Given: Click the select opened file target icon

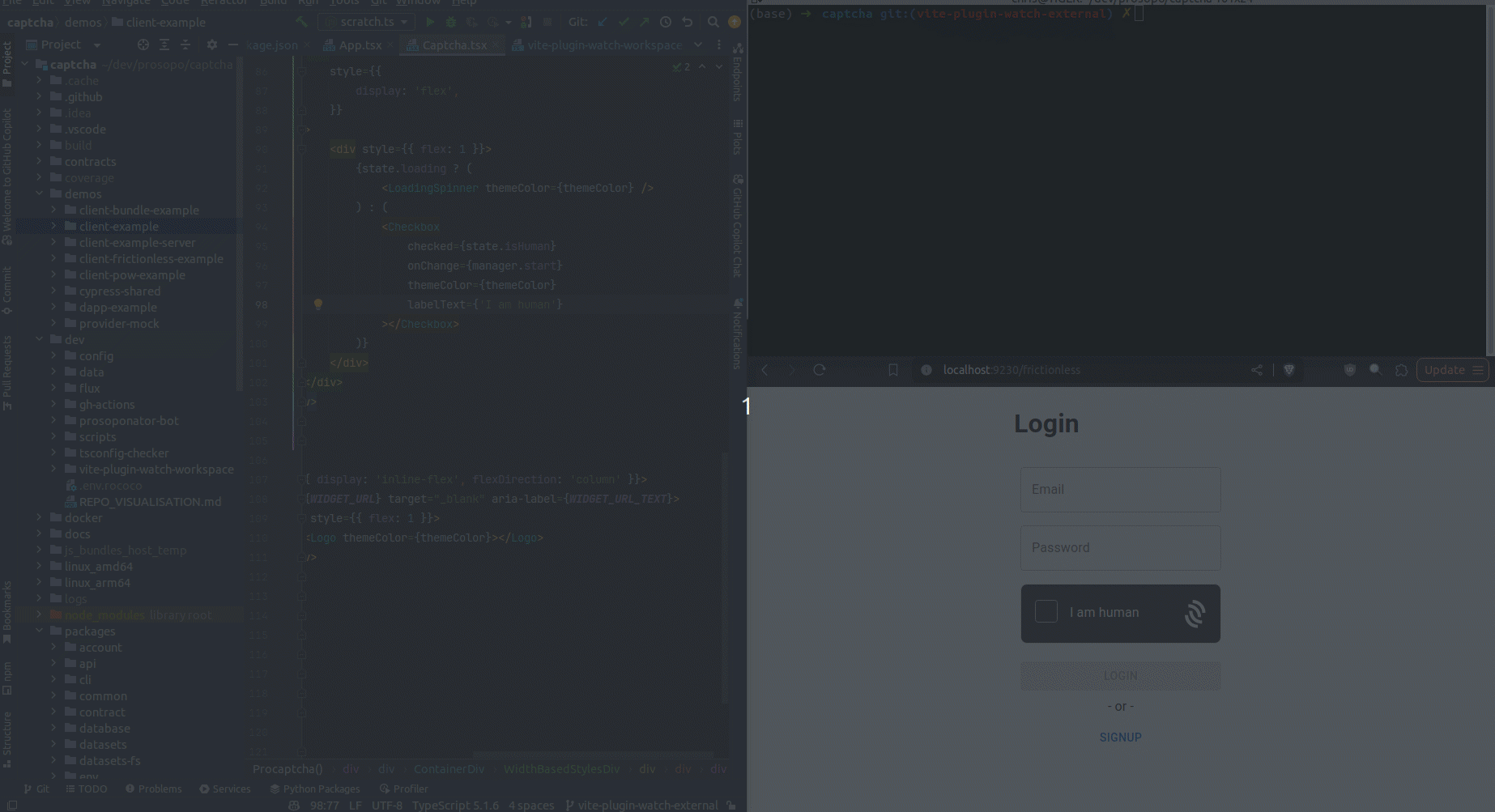Looking at the screenshot, I should tap(143, 45).
